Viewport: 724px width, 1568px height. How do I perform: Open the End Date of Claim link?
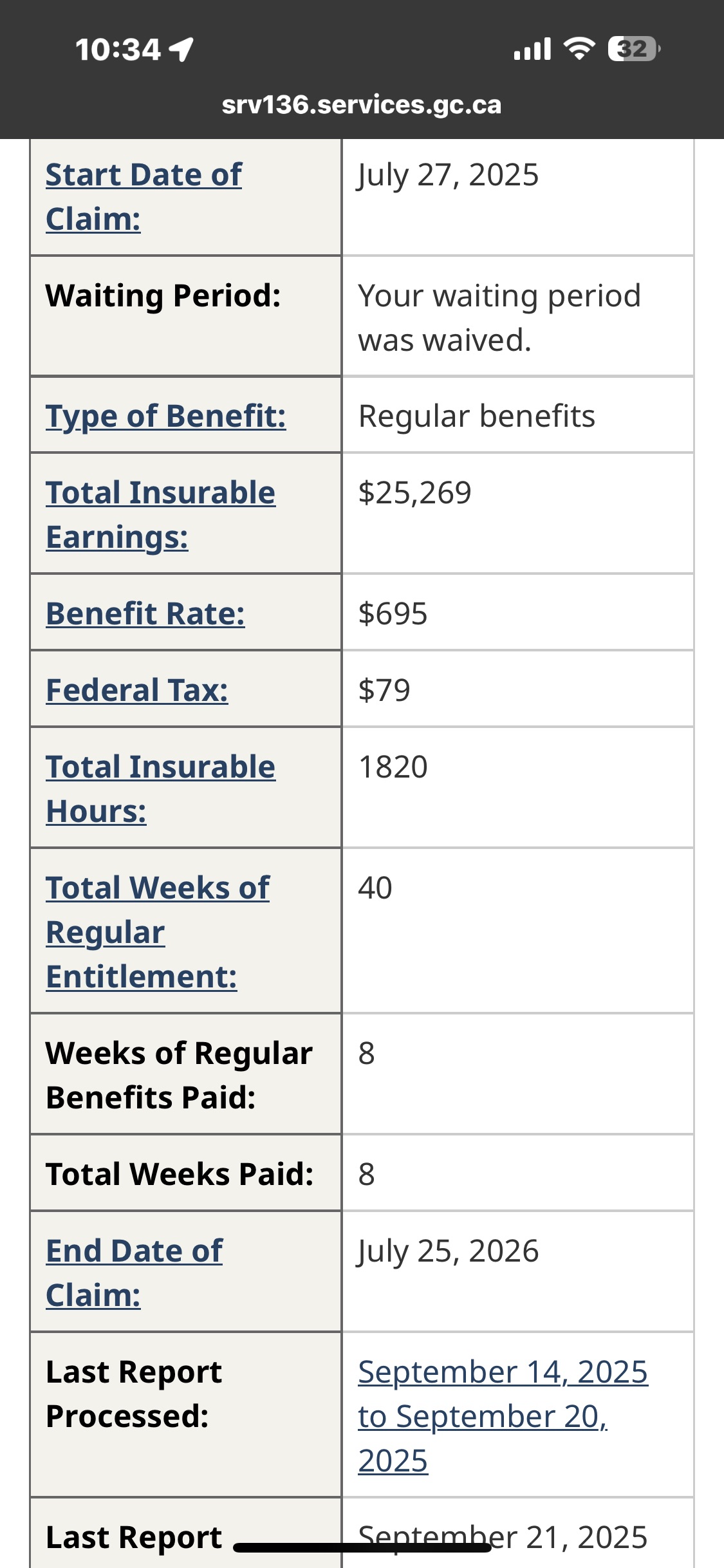134,1273
